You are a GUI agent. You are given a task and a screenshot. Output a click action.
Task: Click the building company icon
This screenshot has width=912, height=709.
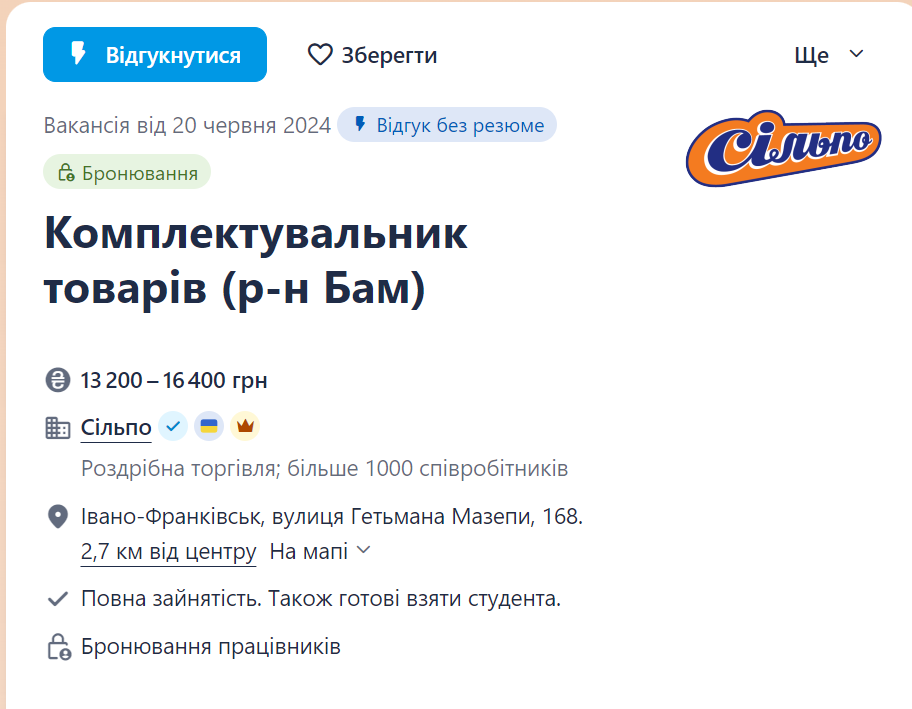(x=58, y=428)
